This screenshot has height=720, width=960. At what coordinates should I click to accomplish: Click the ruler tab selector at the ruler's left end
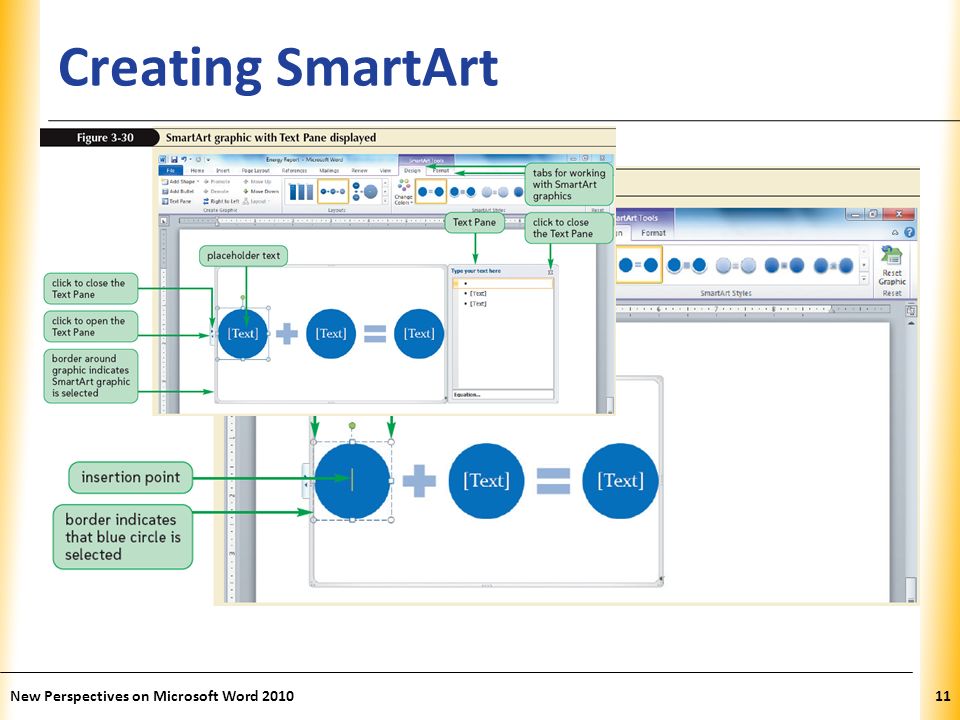(x=163, y=221)
